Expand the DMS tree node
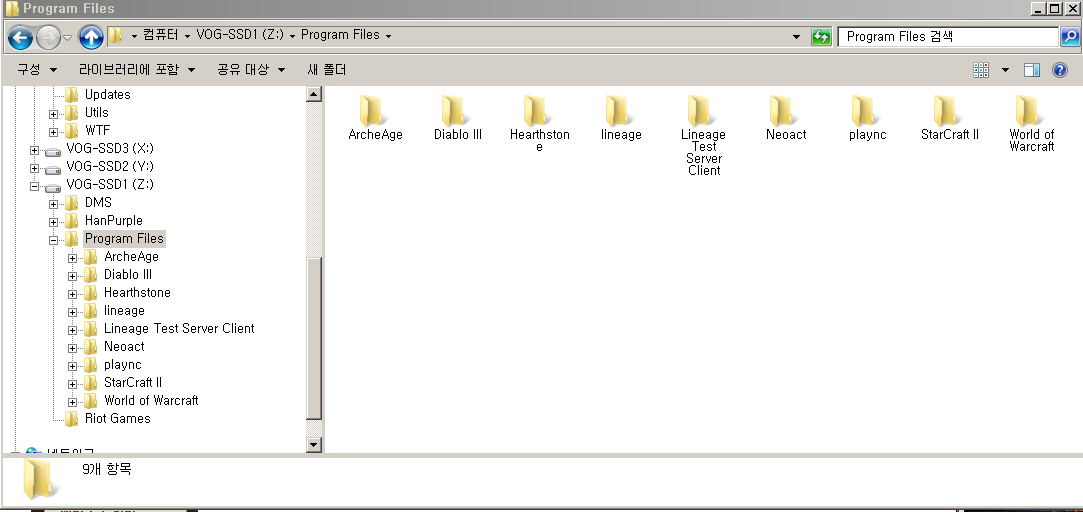Screen dimensions: 1083x512 [x=53, y=204]
